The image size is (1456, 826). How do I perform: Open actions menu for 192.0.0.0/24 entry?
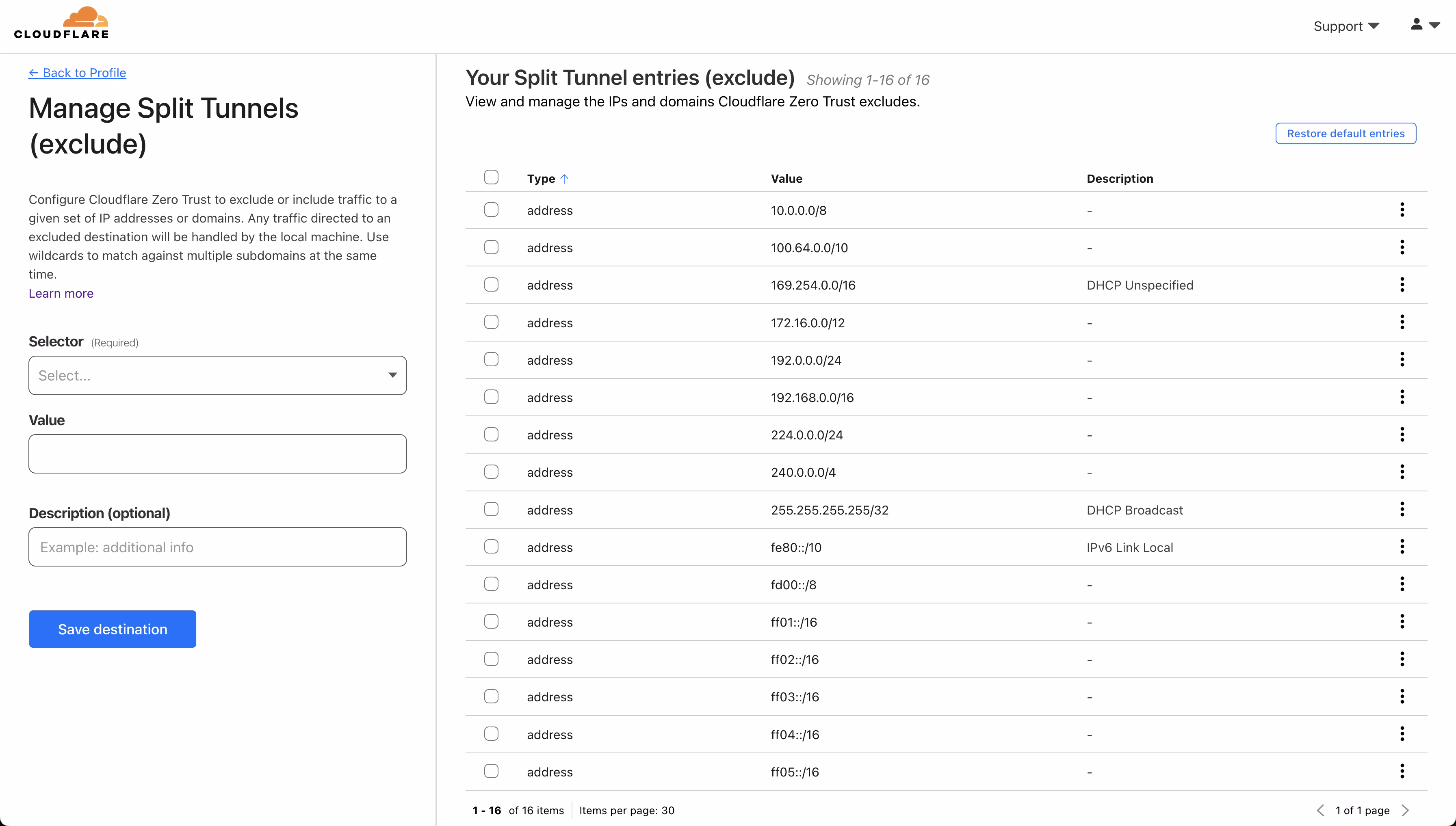1402,360
